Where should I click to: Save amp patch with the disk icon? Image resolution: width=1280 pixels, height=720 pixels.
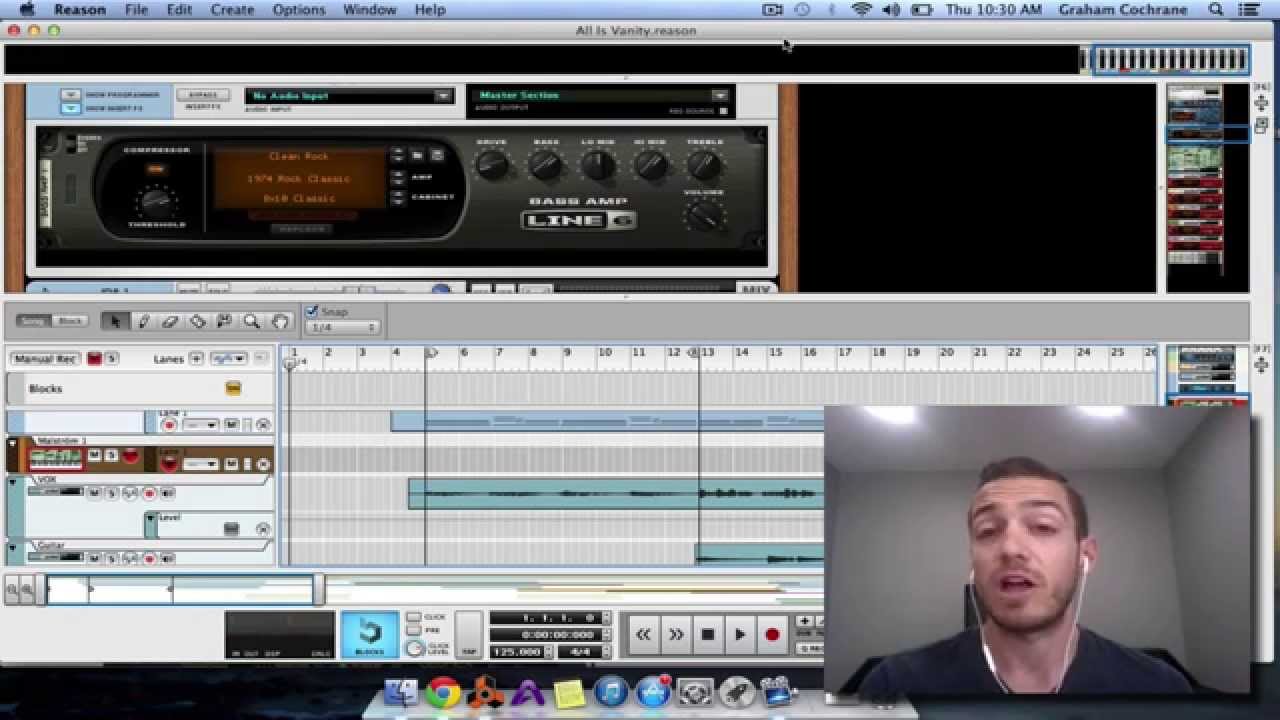click(436, 155)
